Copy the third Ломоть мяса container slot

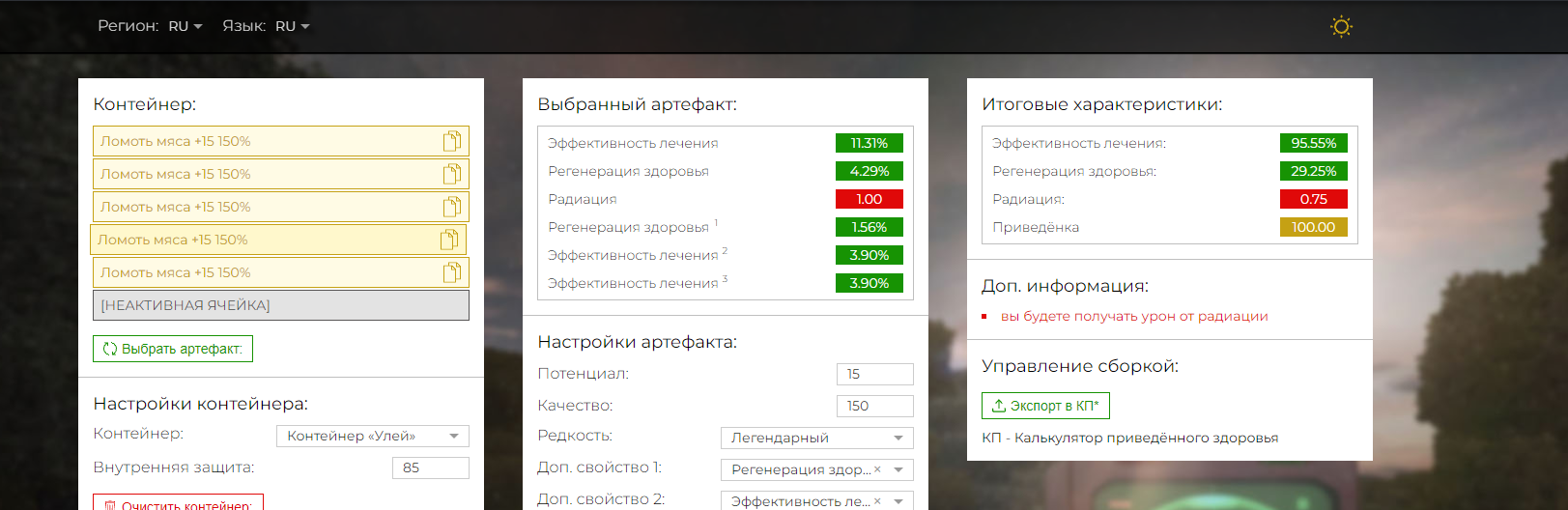[451, 208]
